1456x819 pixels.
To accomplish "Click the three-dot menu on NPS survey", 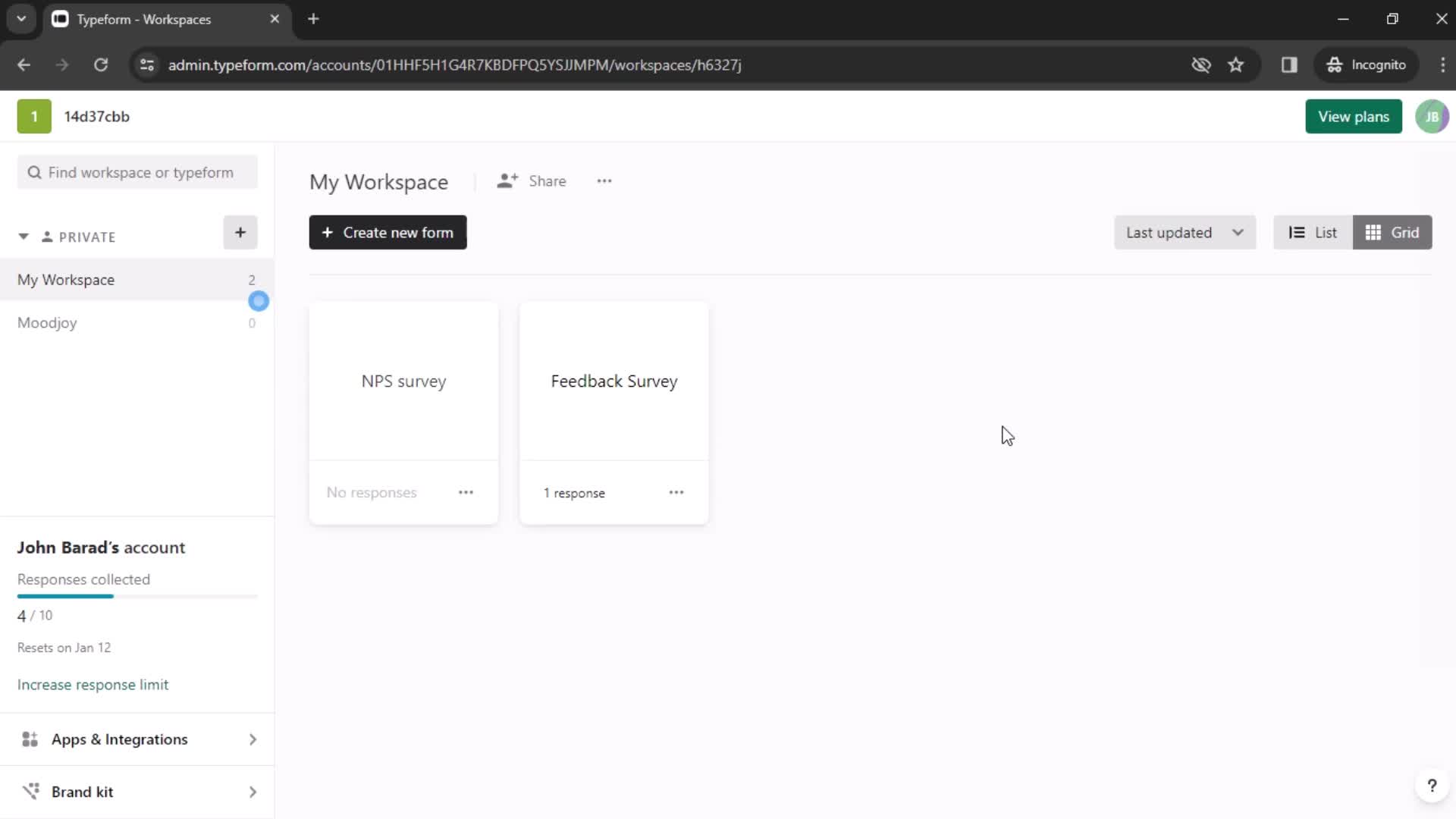I will pos(465,492).
